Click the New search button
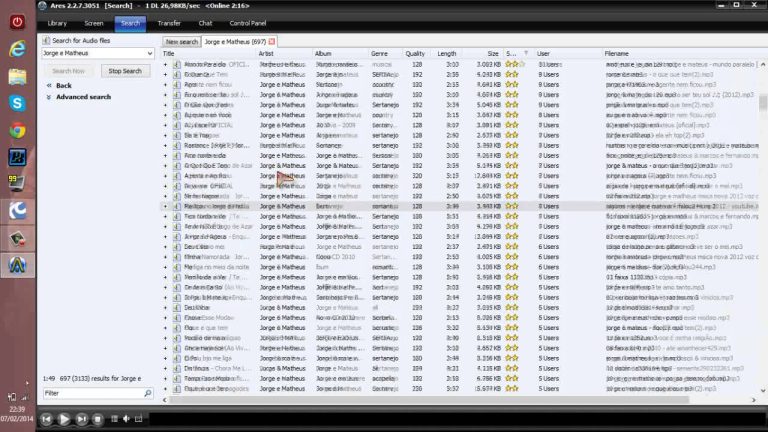The width and height of the screenshot is (768, 432). pyautogui.click(x=181, y=42)
